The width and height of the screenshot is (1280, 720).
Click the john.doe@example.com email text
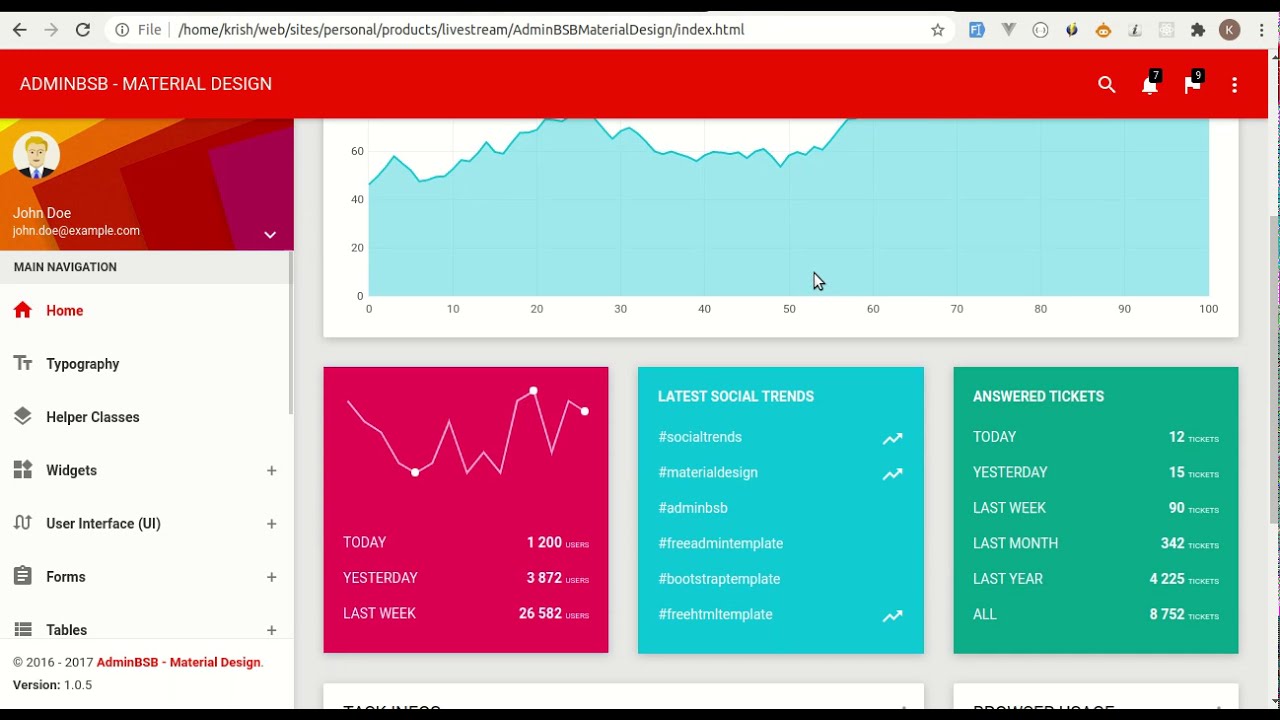76,230
